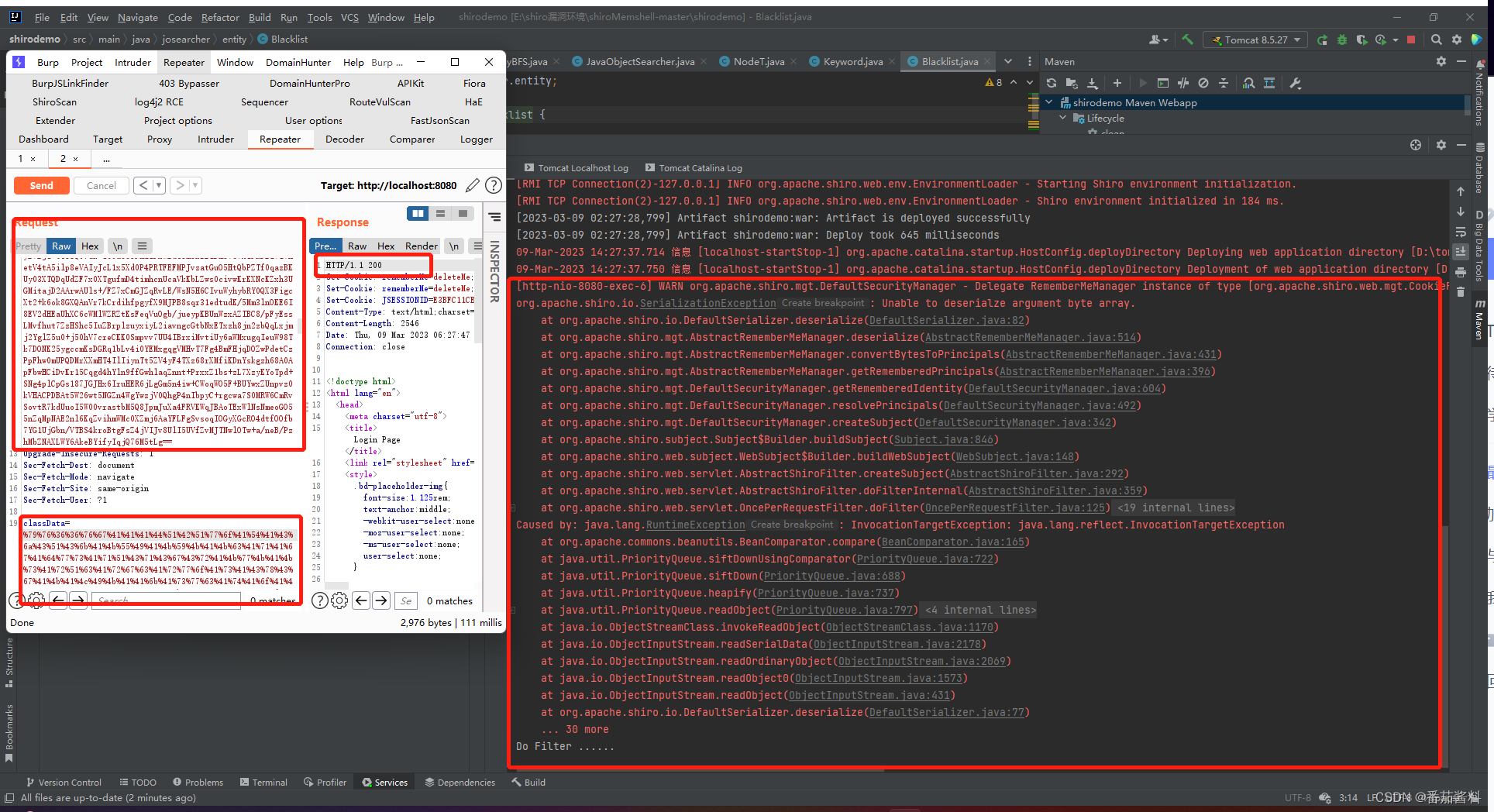
Task: Click Maven Download Sources icon
Action: click(x=1092, y=83)
